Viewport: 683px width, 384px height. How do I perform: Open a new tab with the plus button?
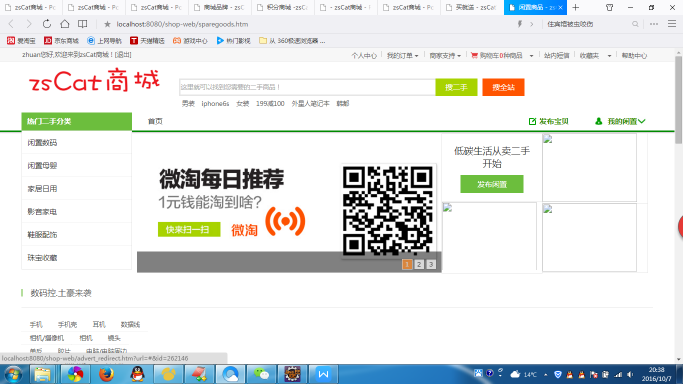[x=575, y=7]
